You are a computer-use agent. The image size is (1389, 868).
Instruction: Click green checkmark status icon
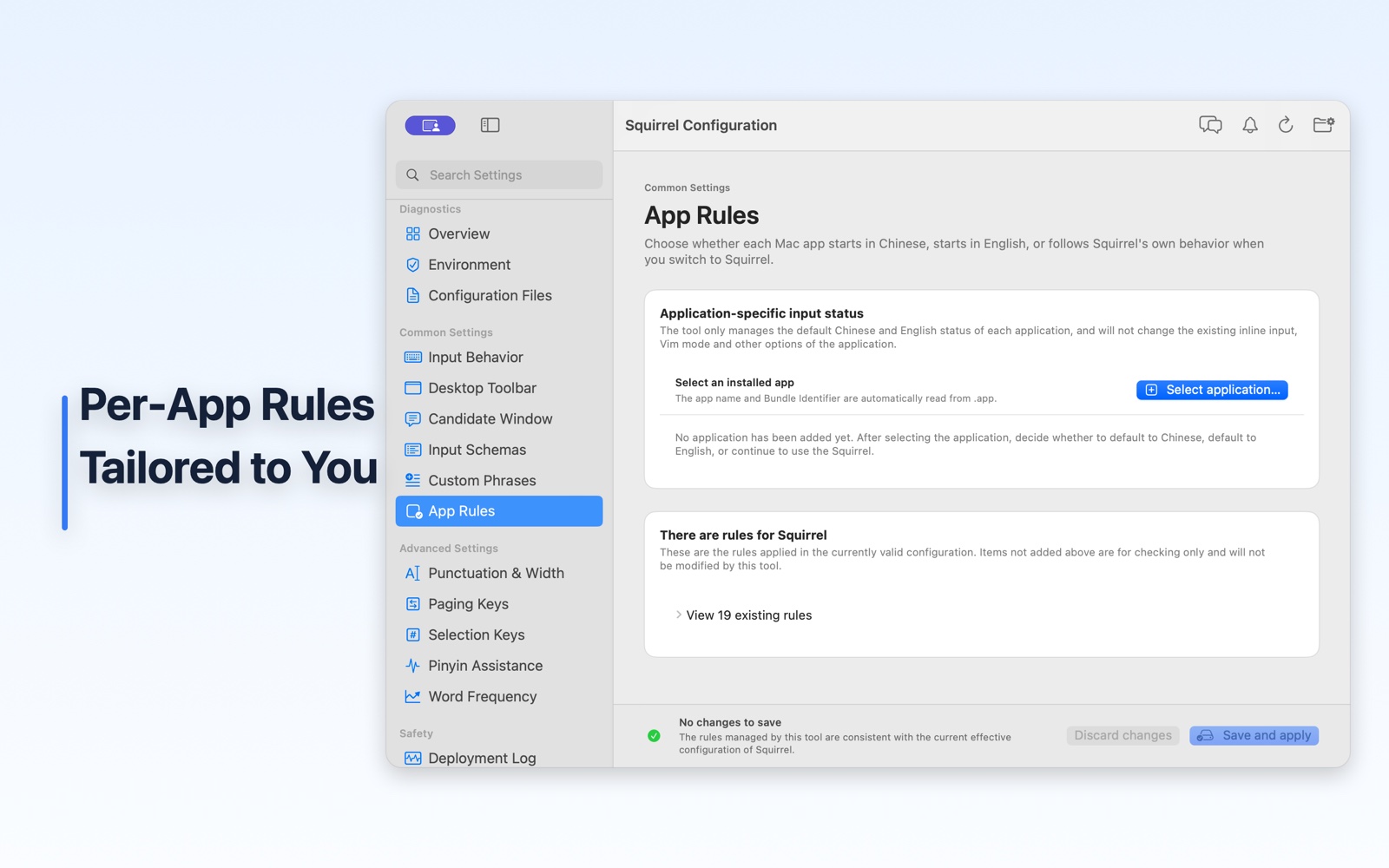point(654,736)
